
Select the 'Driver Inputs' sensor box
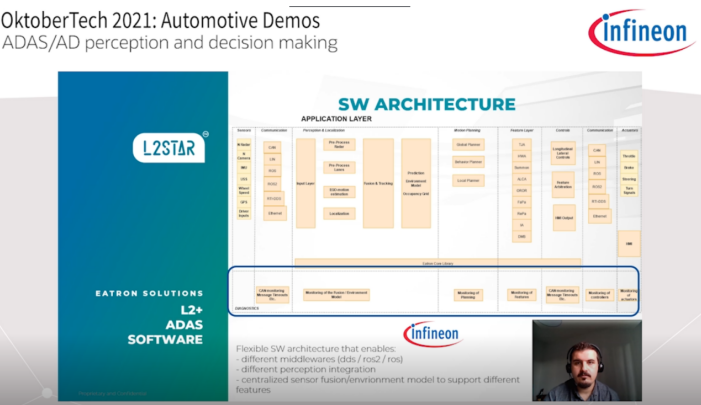coord(244,214)
